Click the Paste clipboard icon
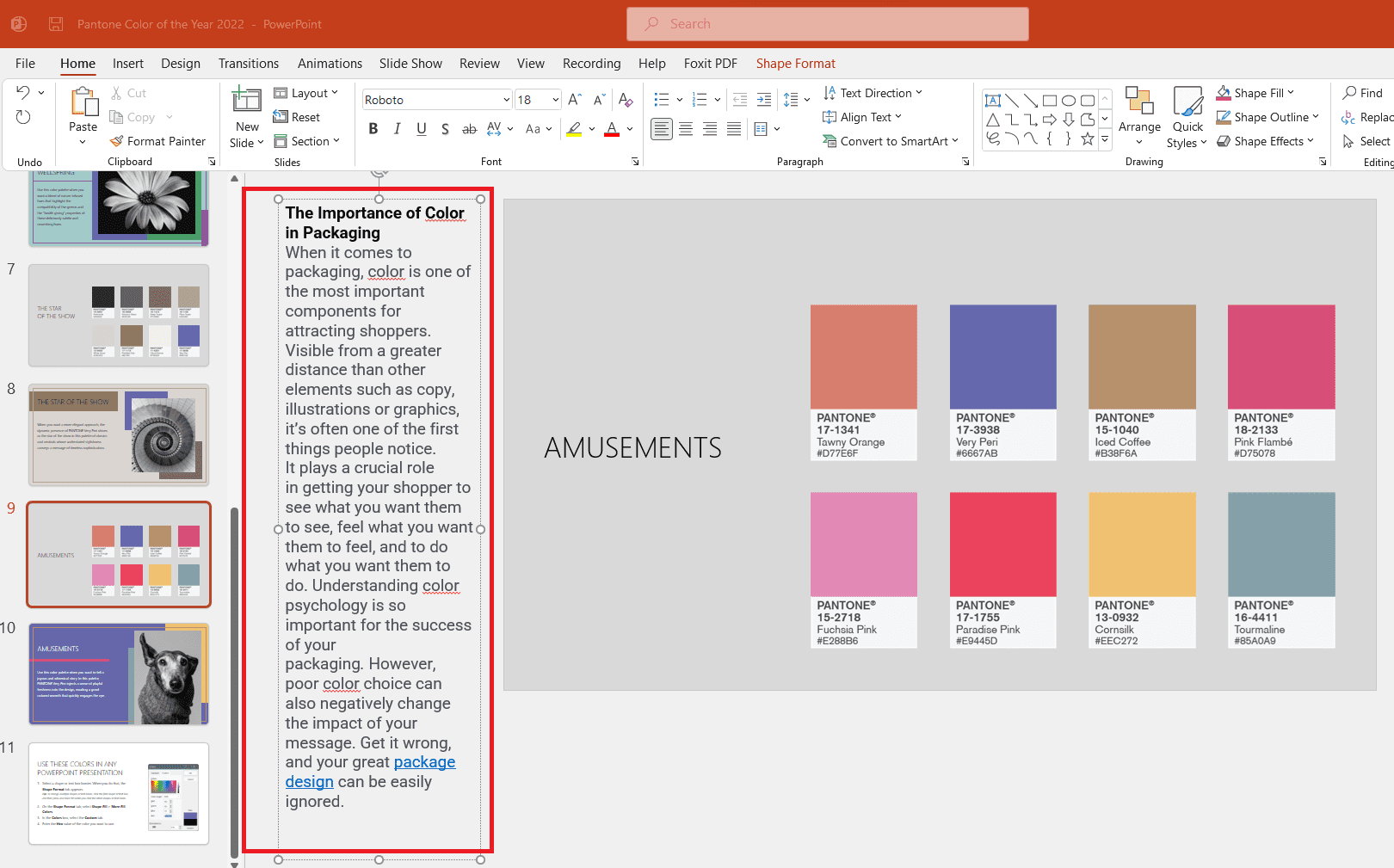This screenshot has width=1394, height=868. (83, 102)
